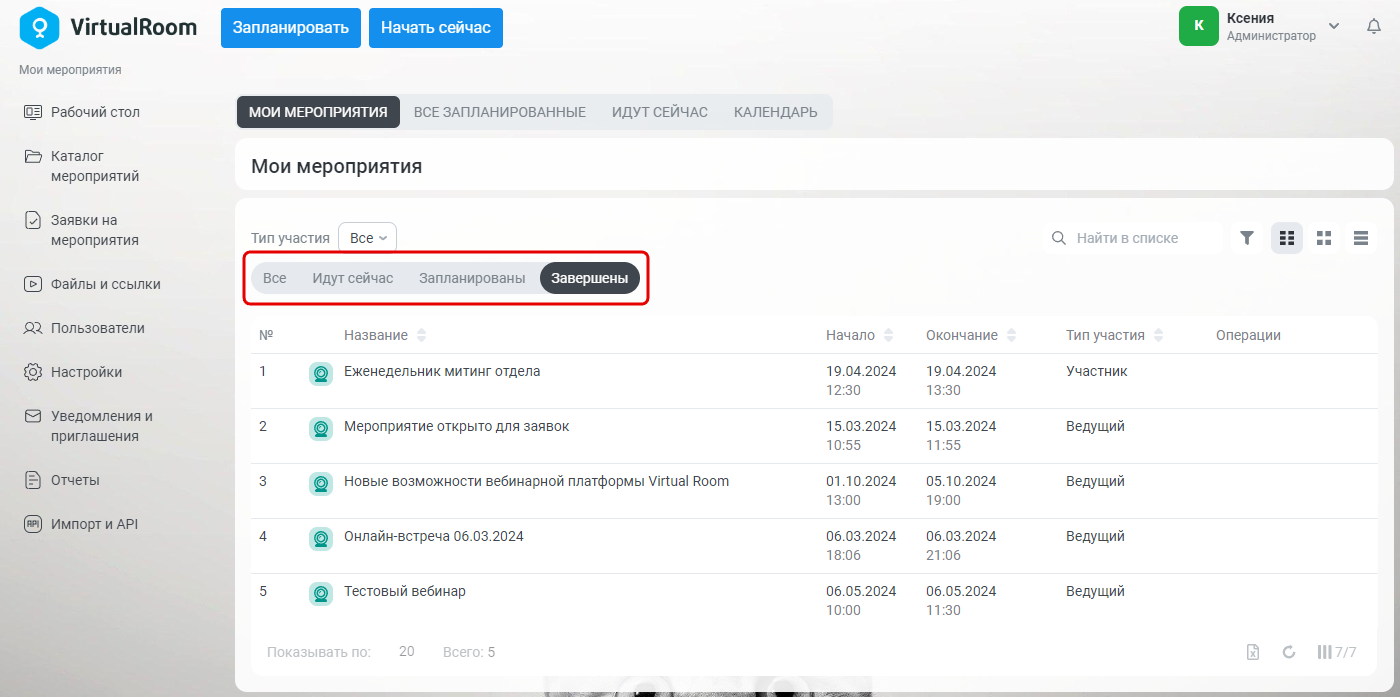Sort the table by Окончание
This screenshot has height=697, width=1400.
point(971,335)
